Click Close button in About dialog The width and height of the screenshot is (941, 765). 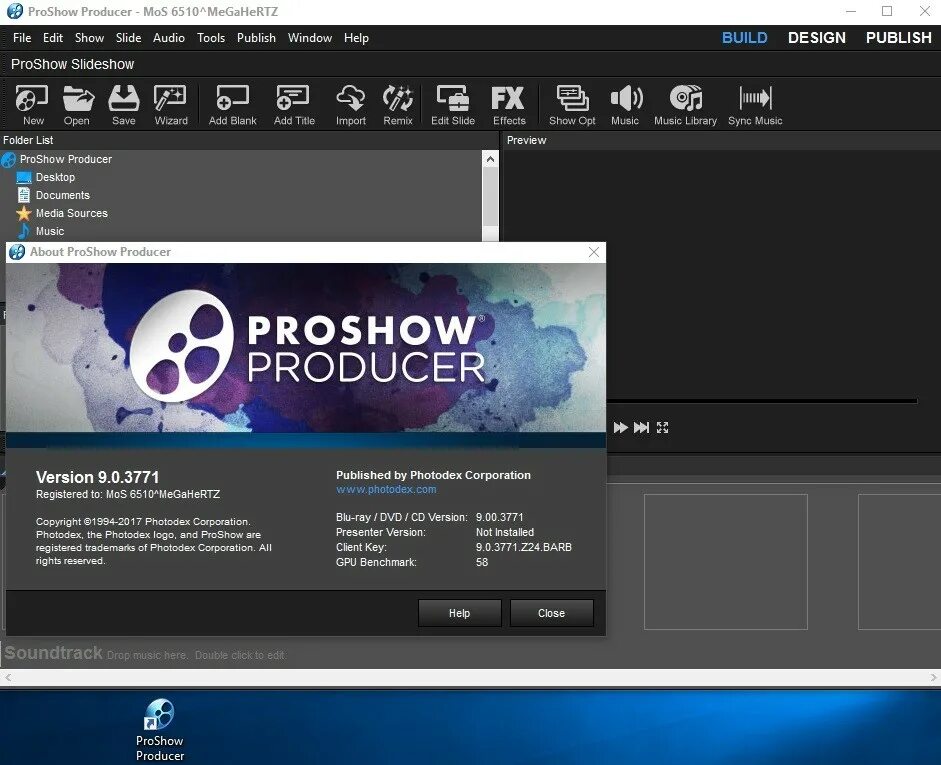point(552,613)
